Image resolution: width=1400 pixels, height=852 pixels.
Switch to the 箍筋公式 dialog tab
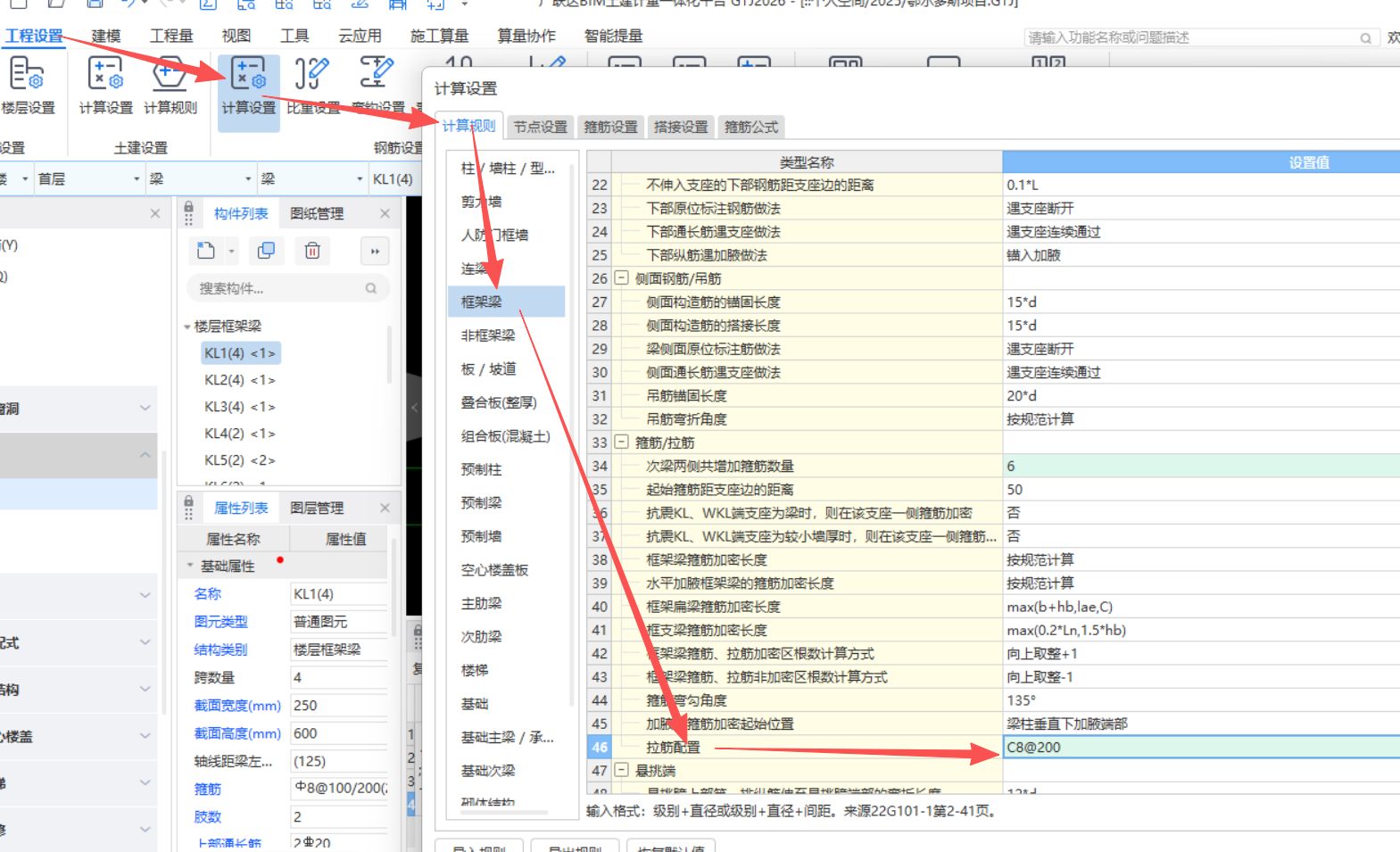751,127
